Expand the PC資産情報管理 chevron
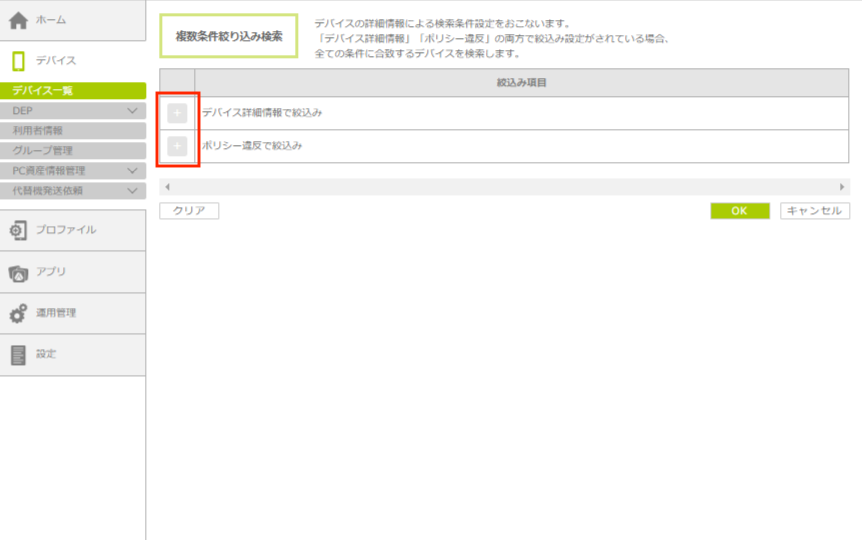The image size is (862, 540). [x=133, y=171]
